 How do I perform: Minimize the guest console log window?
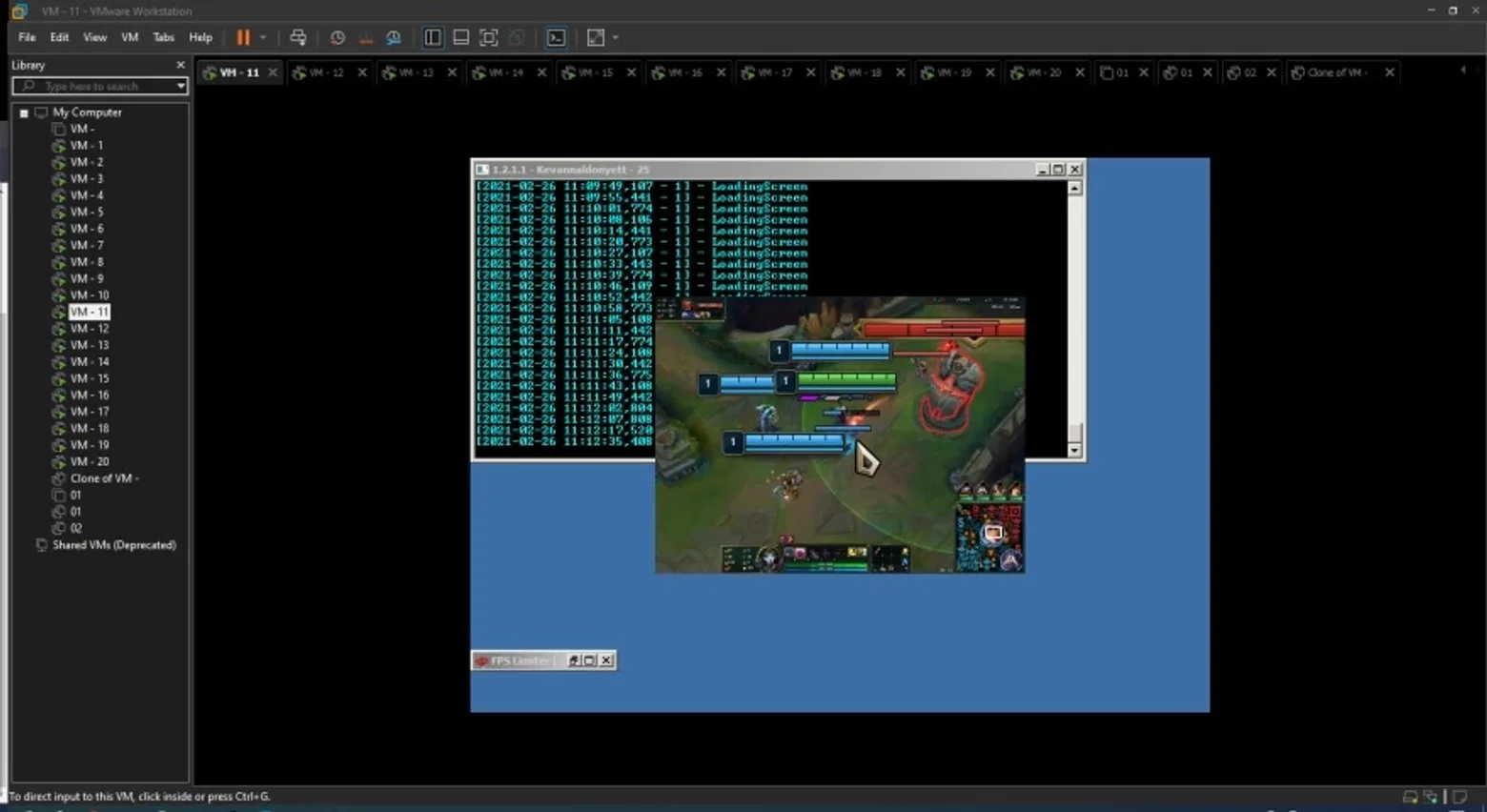point(1042,169)
